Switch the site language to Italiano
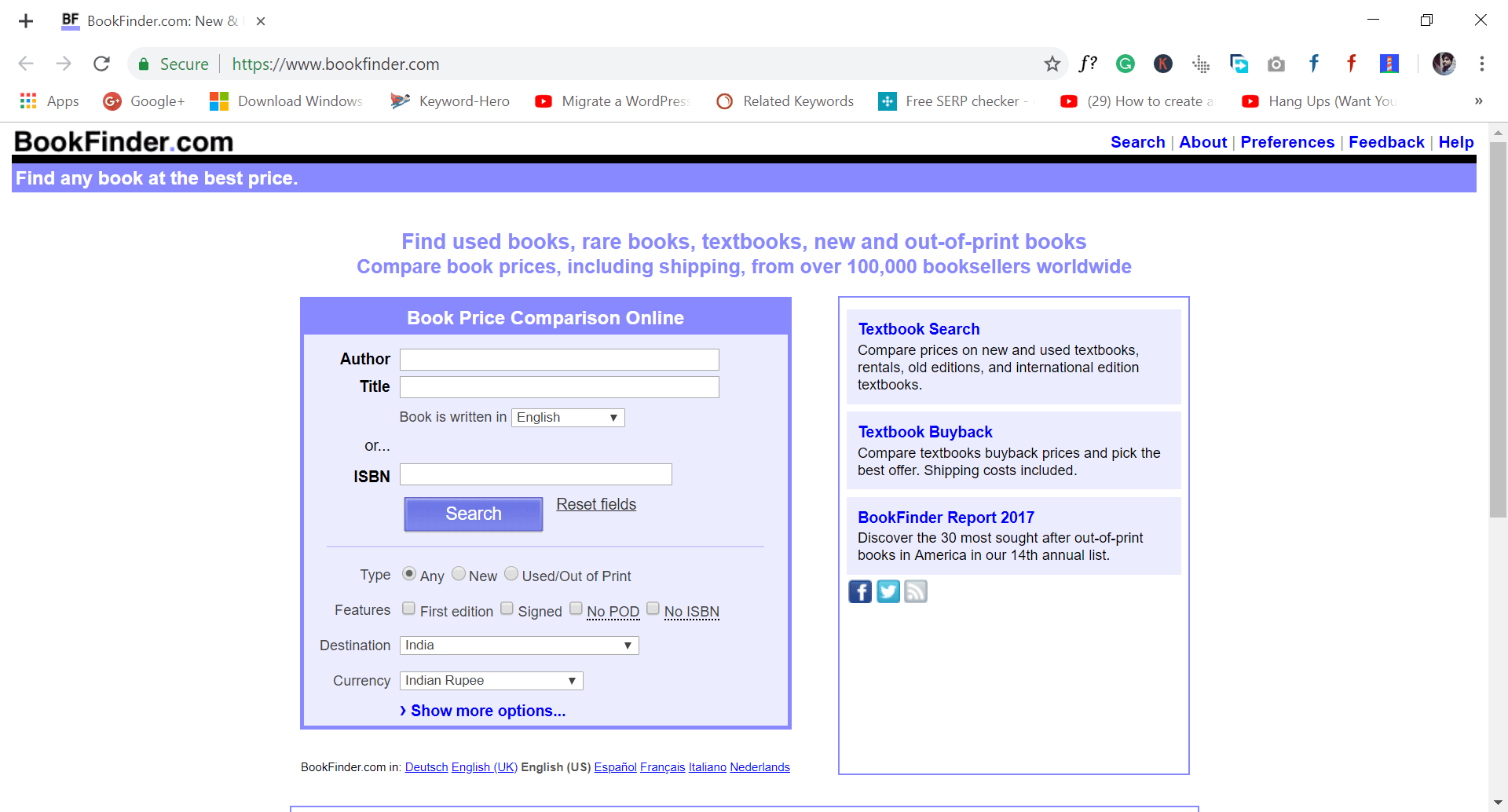Screen dimensions: 1508x812 point(708,767)
